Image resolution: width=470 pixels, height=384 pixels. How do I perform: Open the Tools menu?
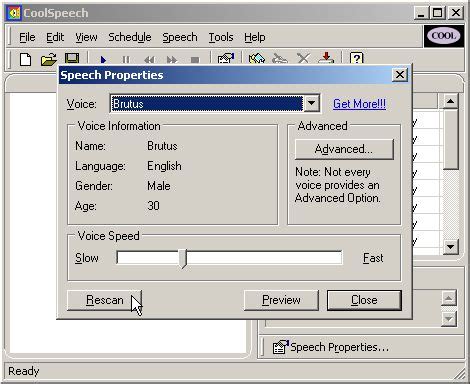coord(221,37)
